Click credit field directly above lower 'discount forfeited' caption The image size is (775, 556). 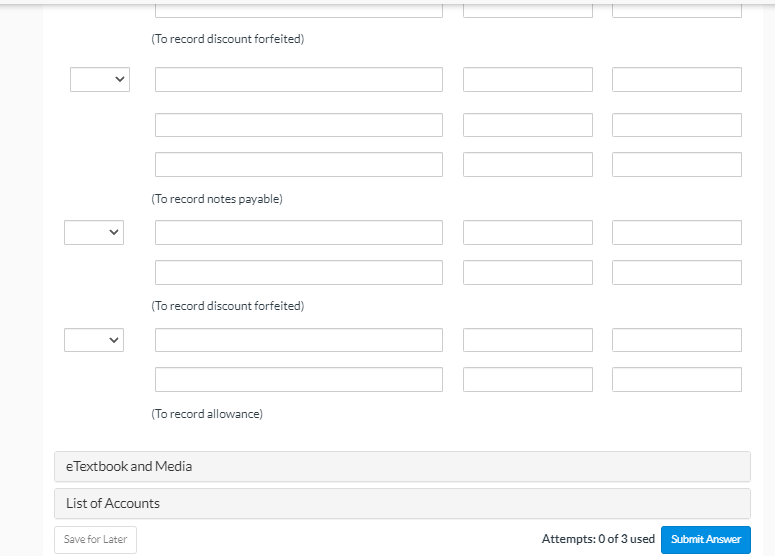click(x=677, y=272)
